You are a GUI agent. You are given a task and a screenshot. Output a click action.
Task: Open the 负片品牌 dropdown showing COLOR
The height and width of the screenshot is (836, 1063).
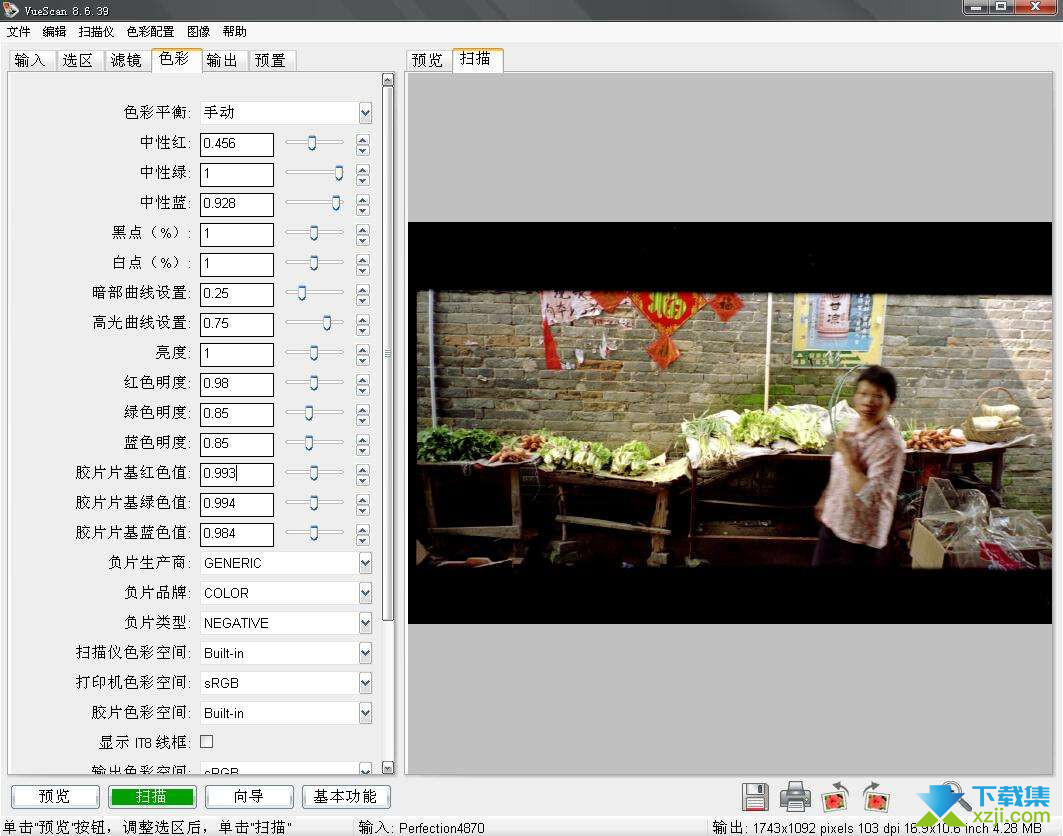285,593
